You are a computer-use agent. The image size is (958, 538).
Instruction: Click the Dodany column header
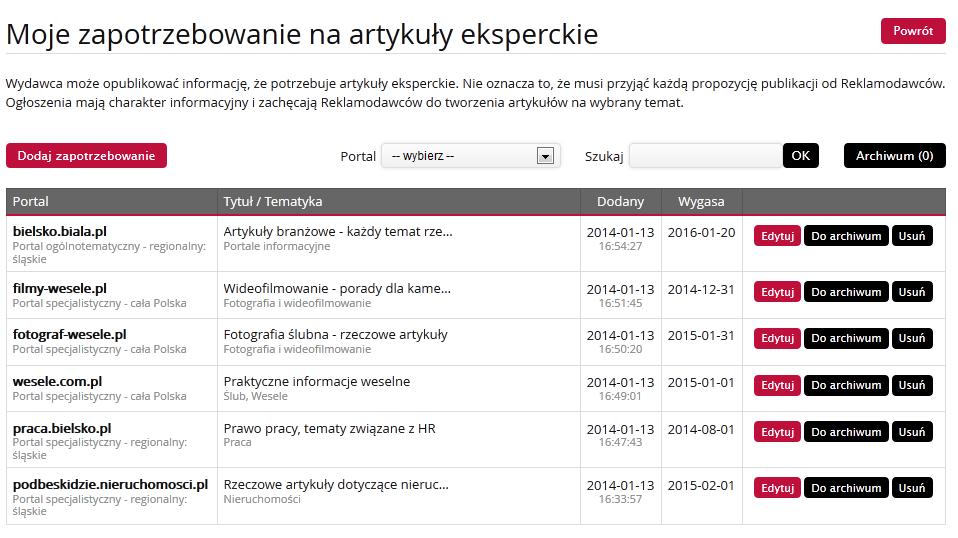pyautogui.click(x=620, y=202)
